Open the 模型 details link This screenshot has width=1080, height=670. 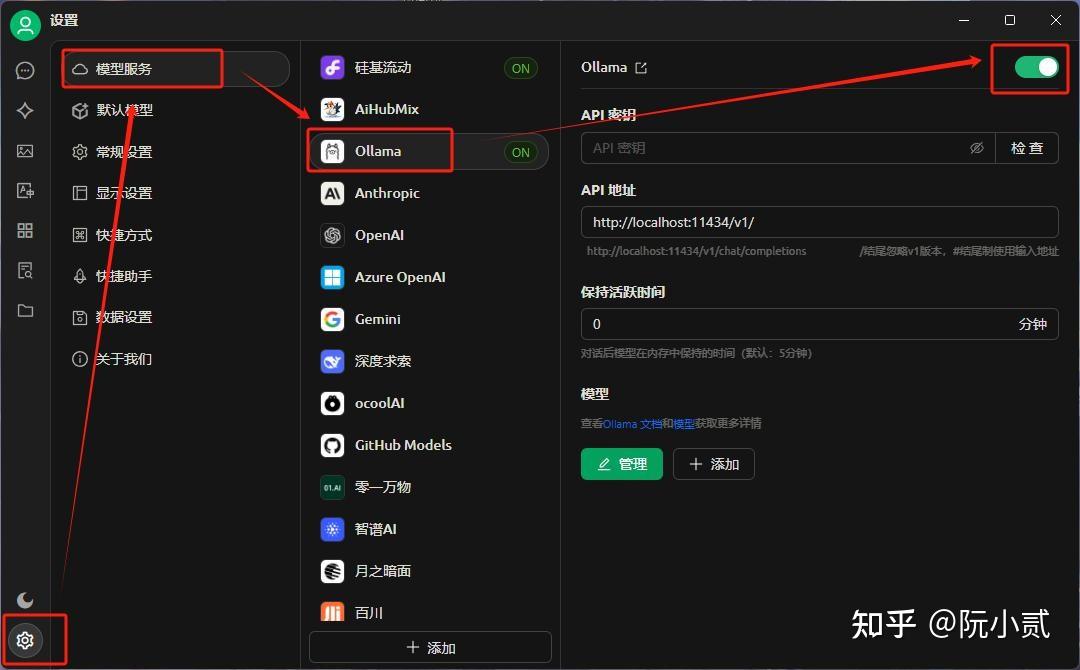click(684, 423)
